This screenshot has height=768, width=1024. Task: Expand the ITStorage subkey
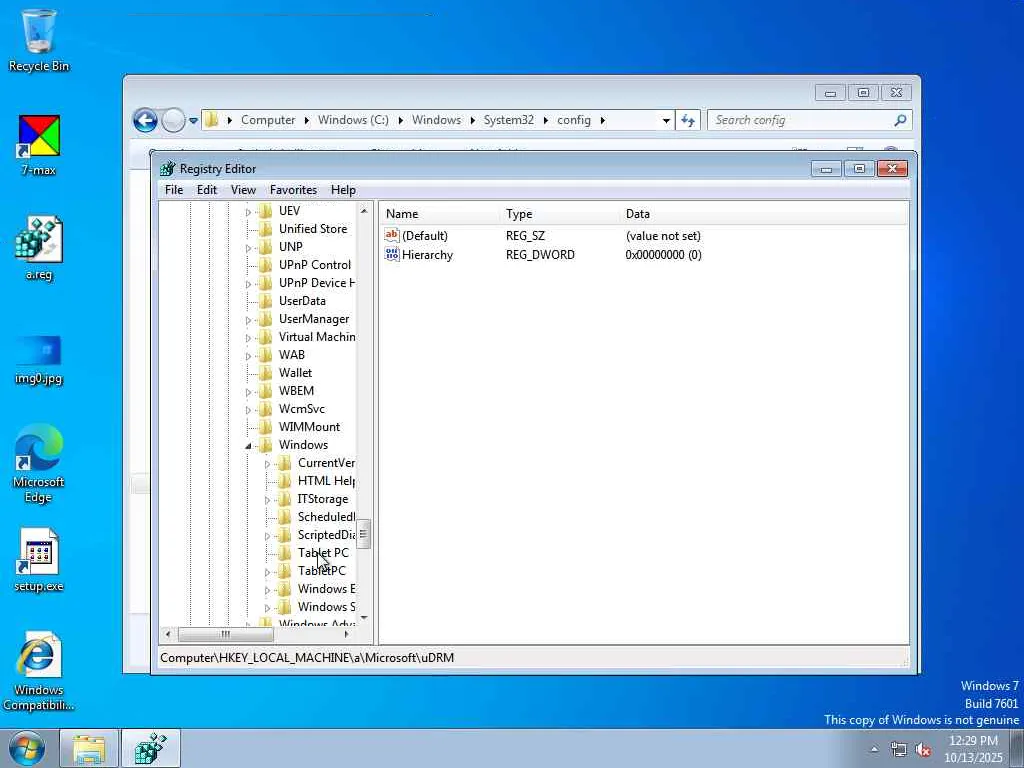[267, 500]
